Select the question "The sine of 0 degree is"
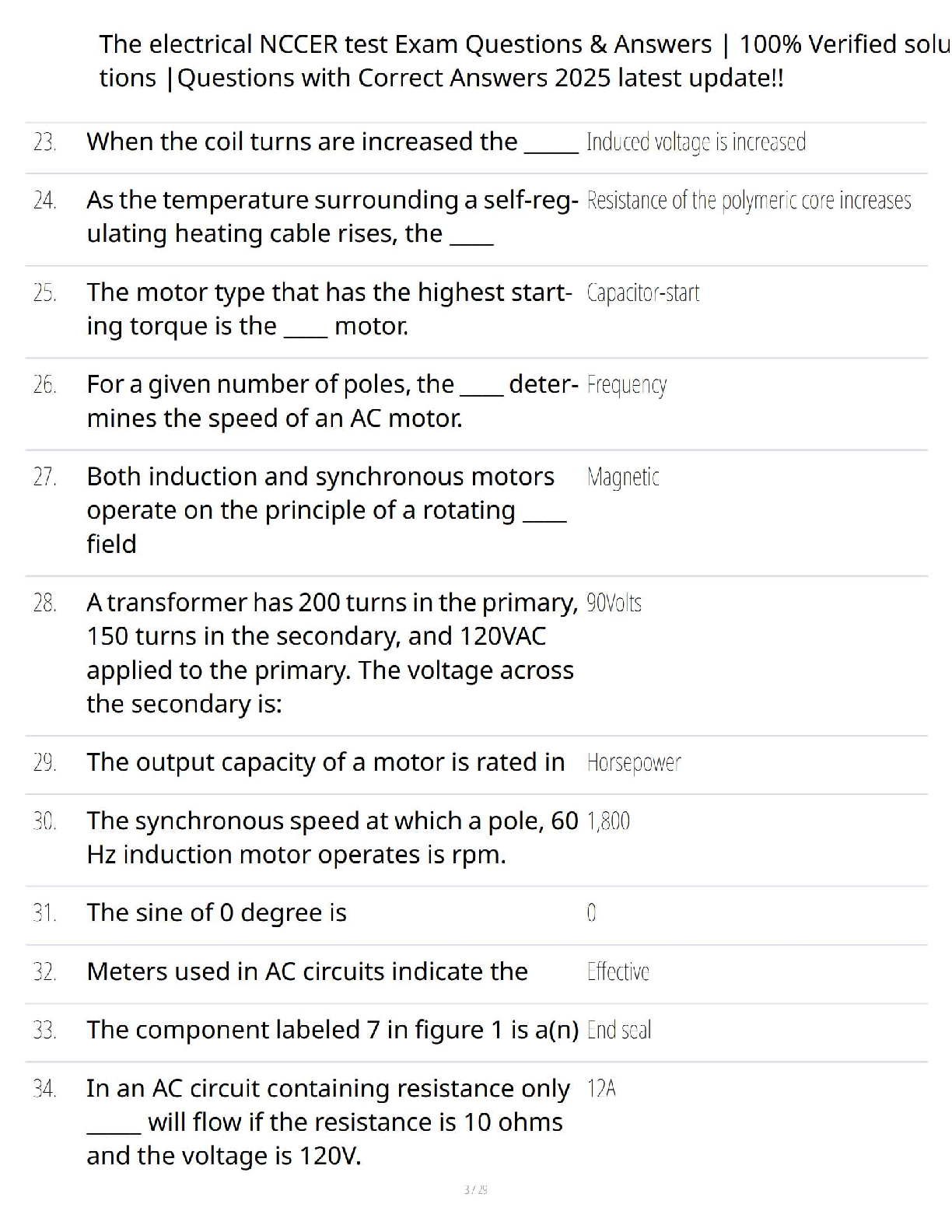The width and height of the screenshot is (952, 1232). click(x=217, y=913)
